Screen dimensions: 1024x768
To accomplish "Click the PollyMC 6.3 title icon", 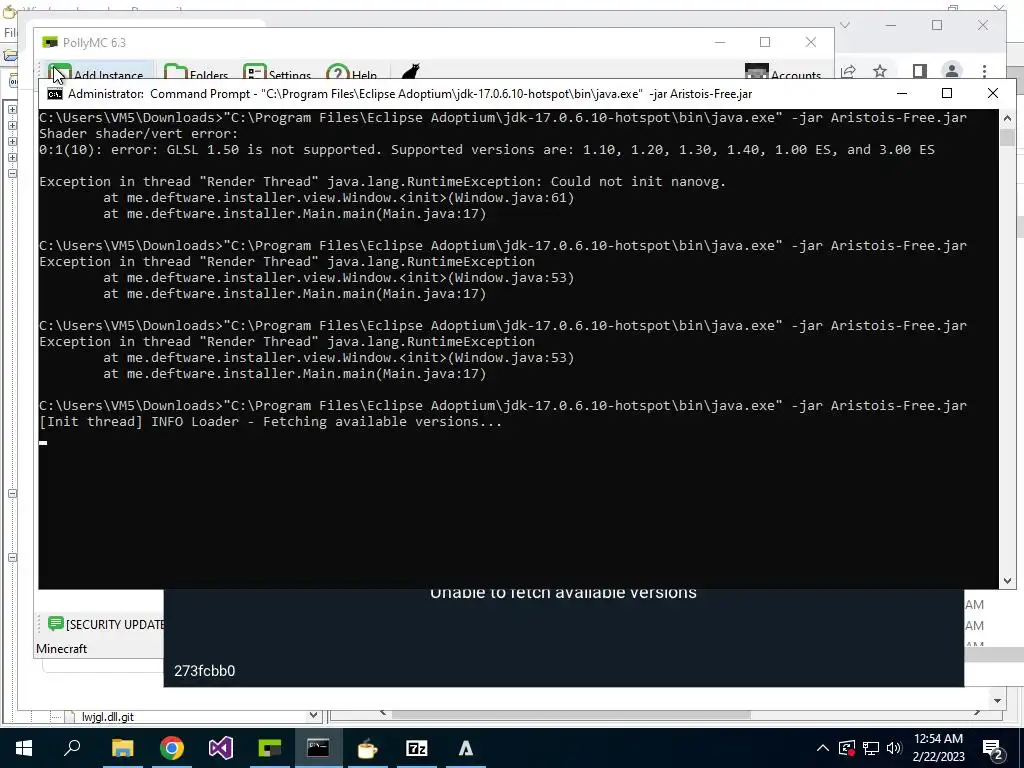I will [x=50, y=42].
